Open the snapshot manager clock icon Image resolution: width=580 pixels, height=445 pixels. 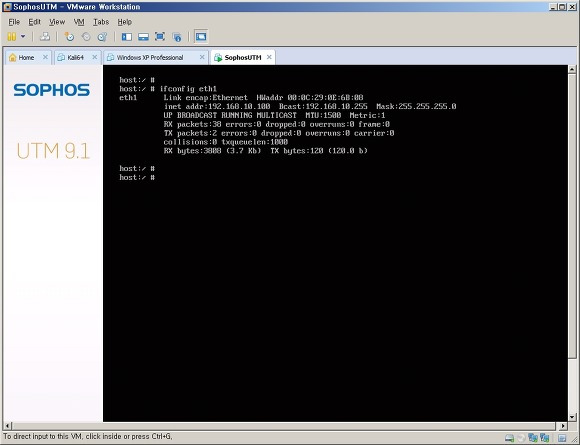pyautogui.click(x=102, y=37)
